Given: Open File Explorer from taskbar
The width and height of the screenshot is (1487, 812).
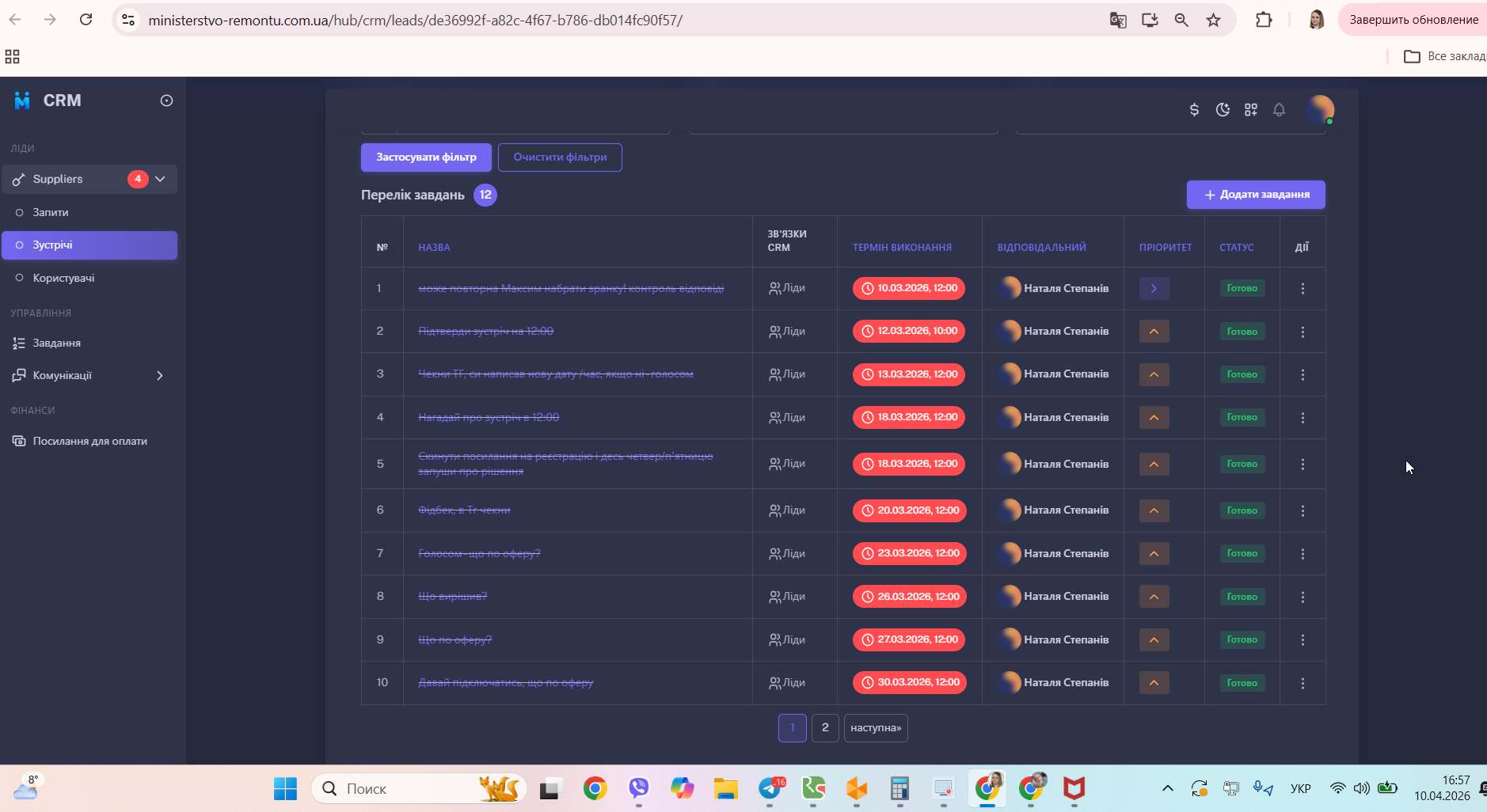Looking at the screenshot, I should [x=725, y=789].
